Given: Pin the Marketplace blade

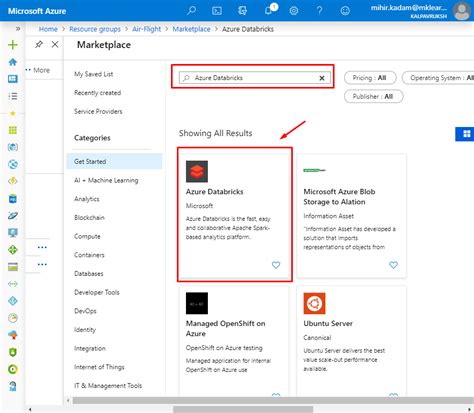Looking at the screenshot, I should click(39, 44).
